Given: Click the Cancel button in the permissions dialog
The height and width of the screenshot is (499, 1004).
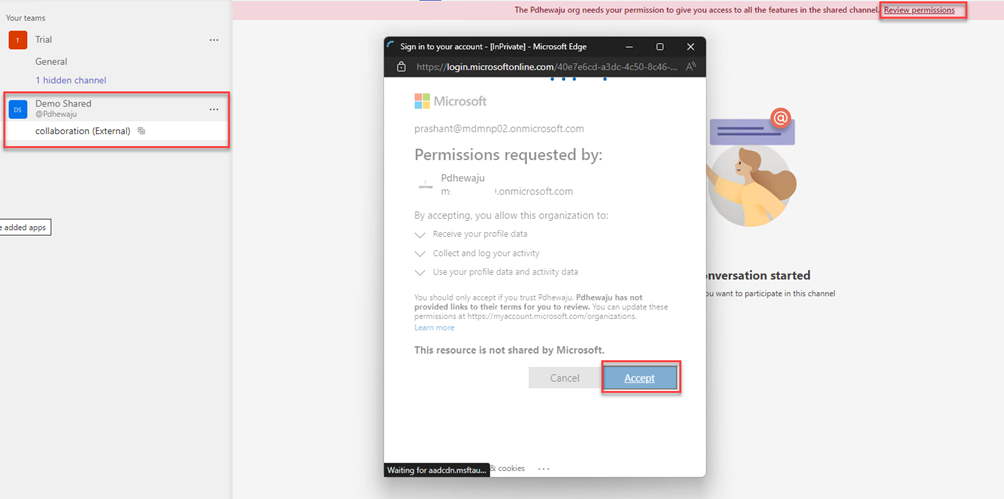Looking at the screenshot, I should point(564,378).
